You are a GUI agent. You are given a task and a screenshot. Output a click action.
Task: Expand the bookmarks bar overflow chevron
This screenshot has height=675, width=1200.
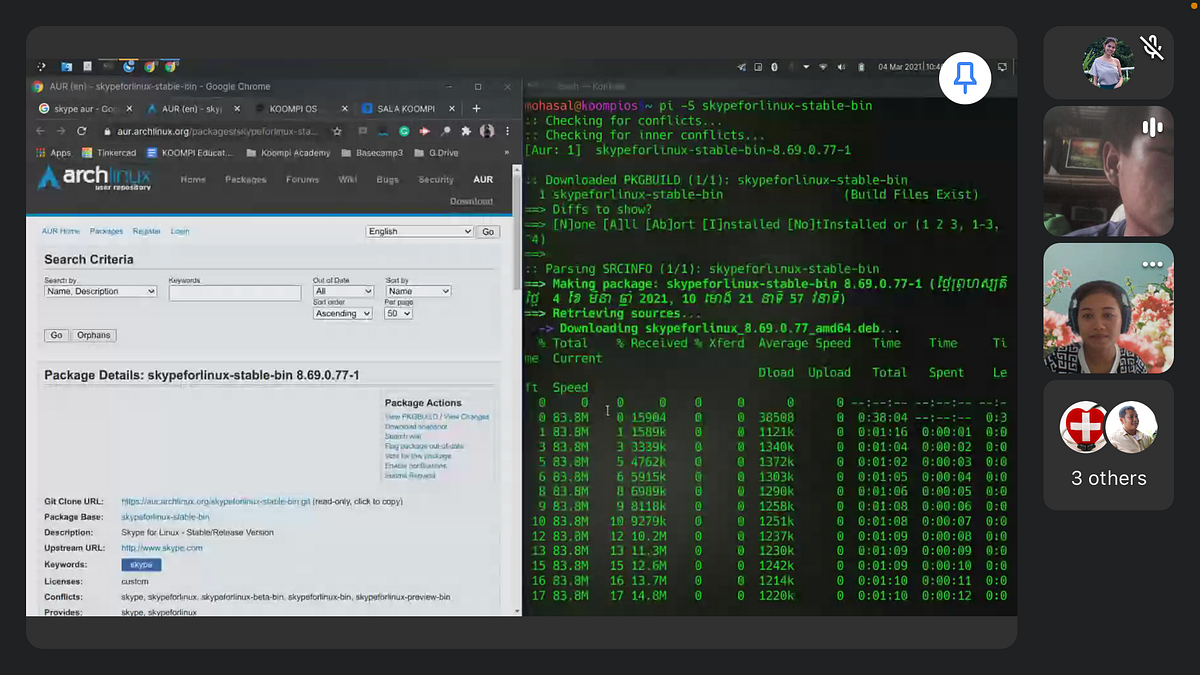pyautogui.click(x=506, y=153)
